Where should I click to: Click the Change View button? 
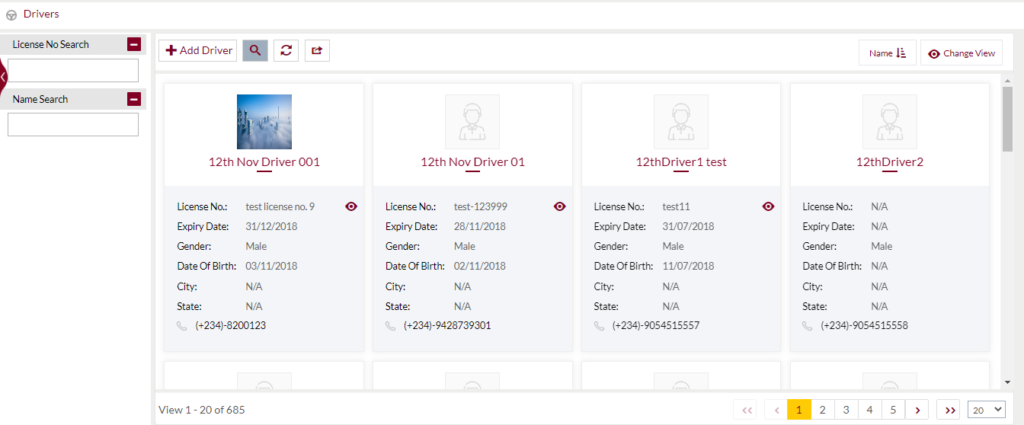point(961,53)
